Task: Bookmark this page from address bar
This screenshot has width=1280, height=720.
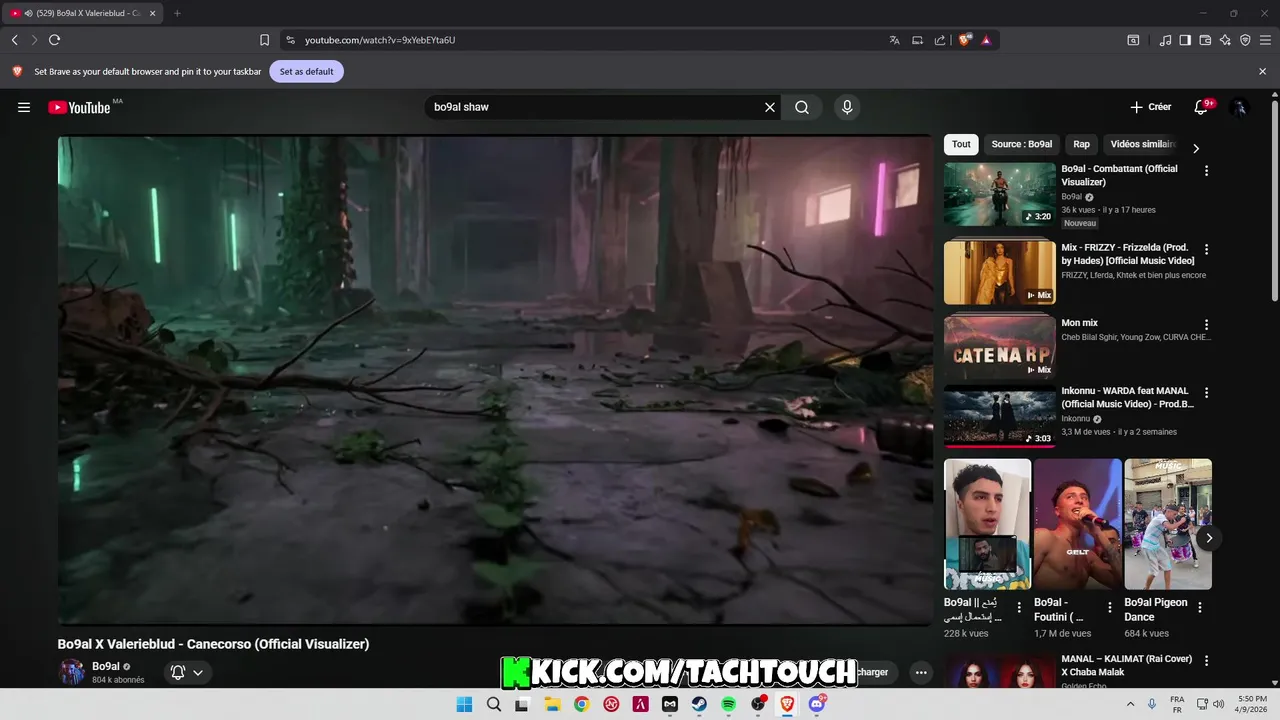Action: point(264,40)
